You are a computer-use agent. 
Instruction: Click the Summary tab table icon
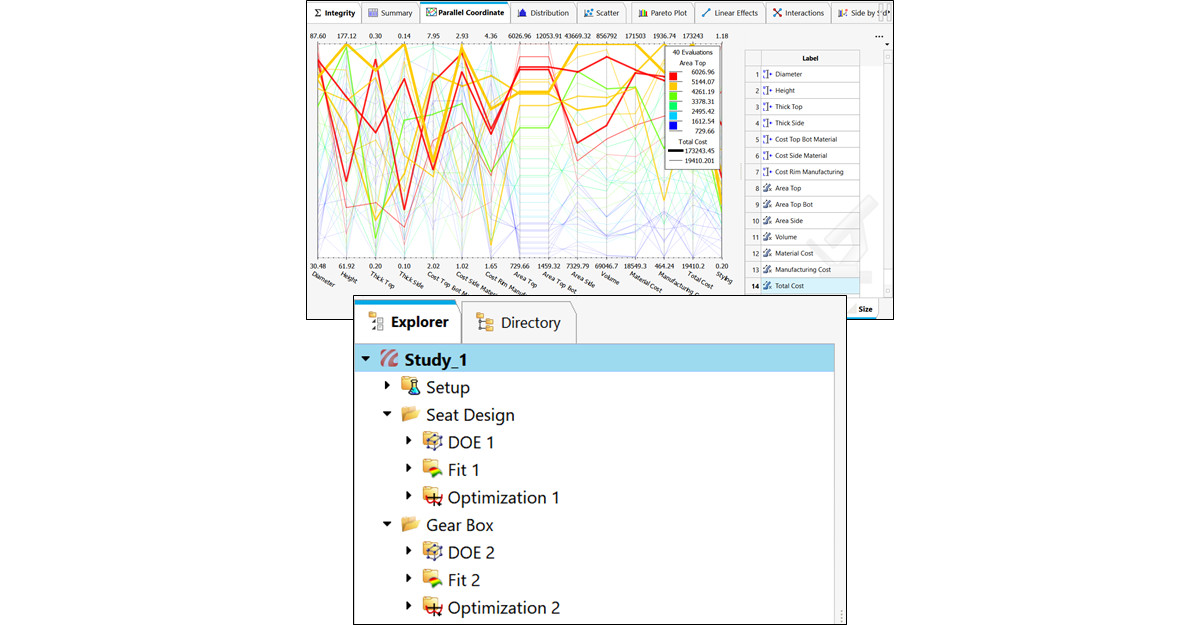click(x=373, y=13)
